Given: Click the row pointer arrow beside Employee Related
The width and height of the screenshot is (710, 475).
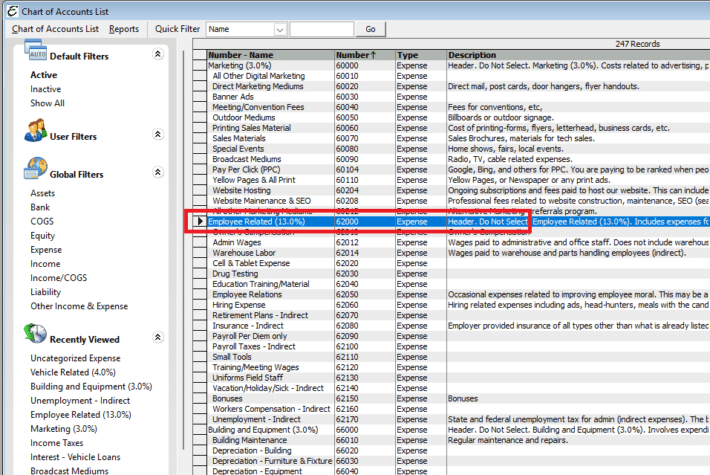Looking at the screenshot, I should pyautogui.click(x=200, y=221).
